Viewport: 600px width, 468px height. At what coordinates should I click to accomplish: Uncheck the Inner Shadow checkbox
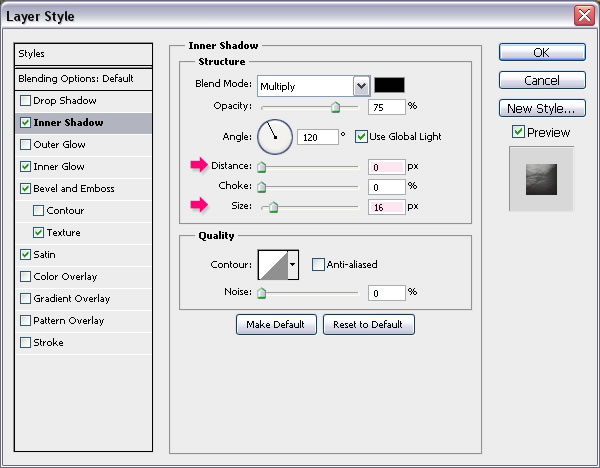click(x=25, y=122)
